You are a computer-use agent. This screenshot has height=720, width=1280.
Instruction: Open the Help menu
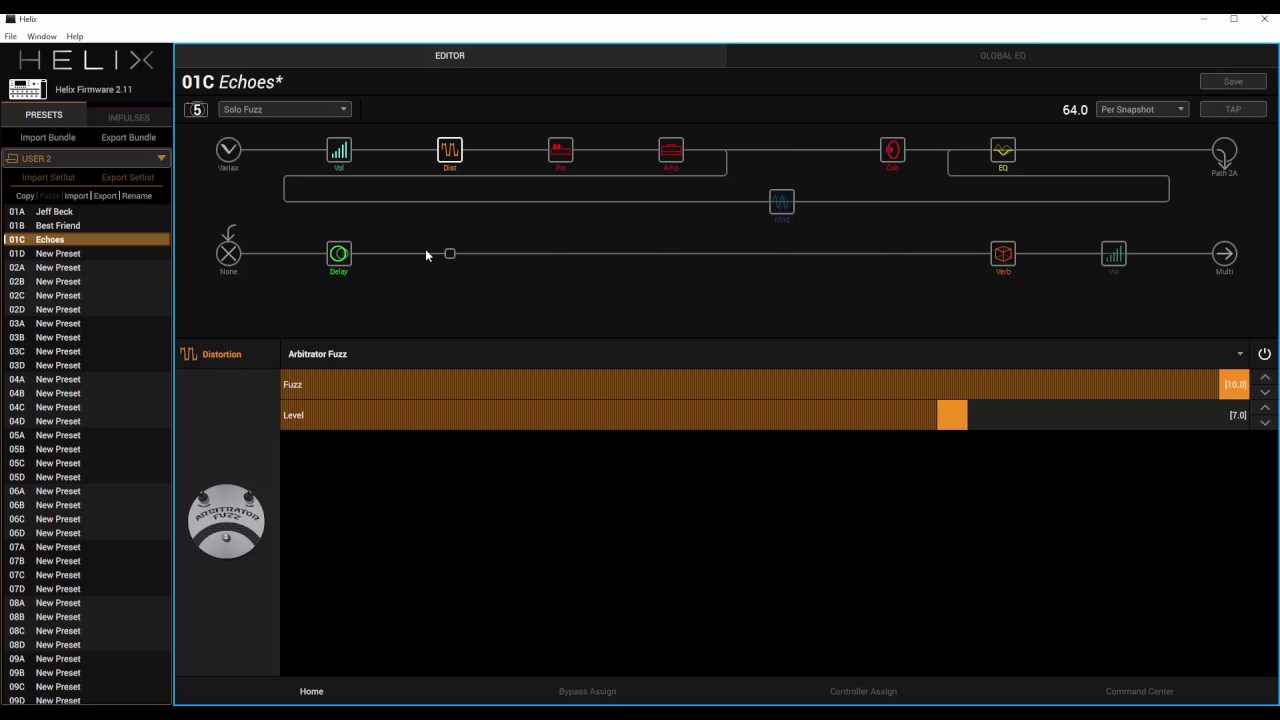click(75, 37)
